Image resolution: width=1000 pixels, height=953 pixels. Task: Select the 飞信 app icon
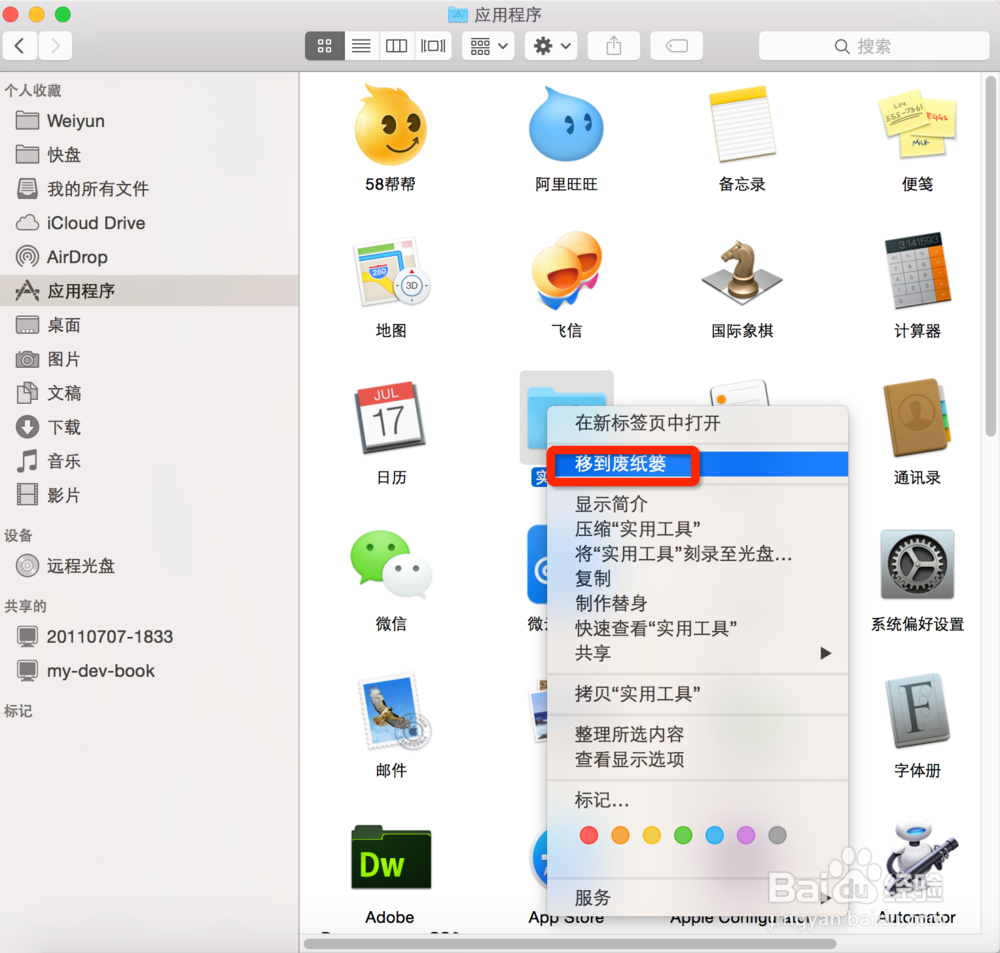(x=566, y=270)
